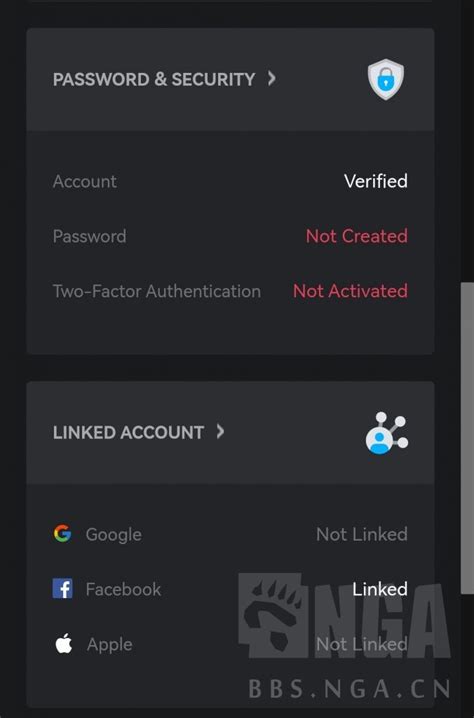
Task: Select the red Not Created password status
Action: pos(357,236)
